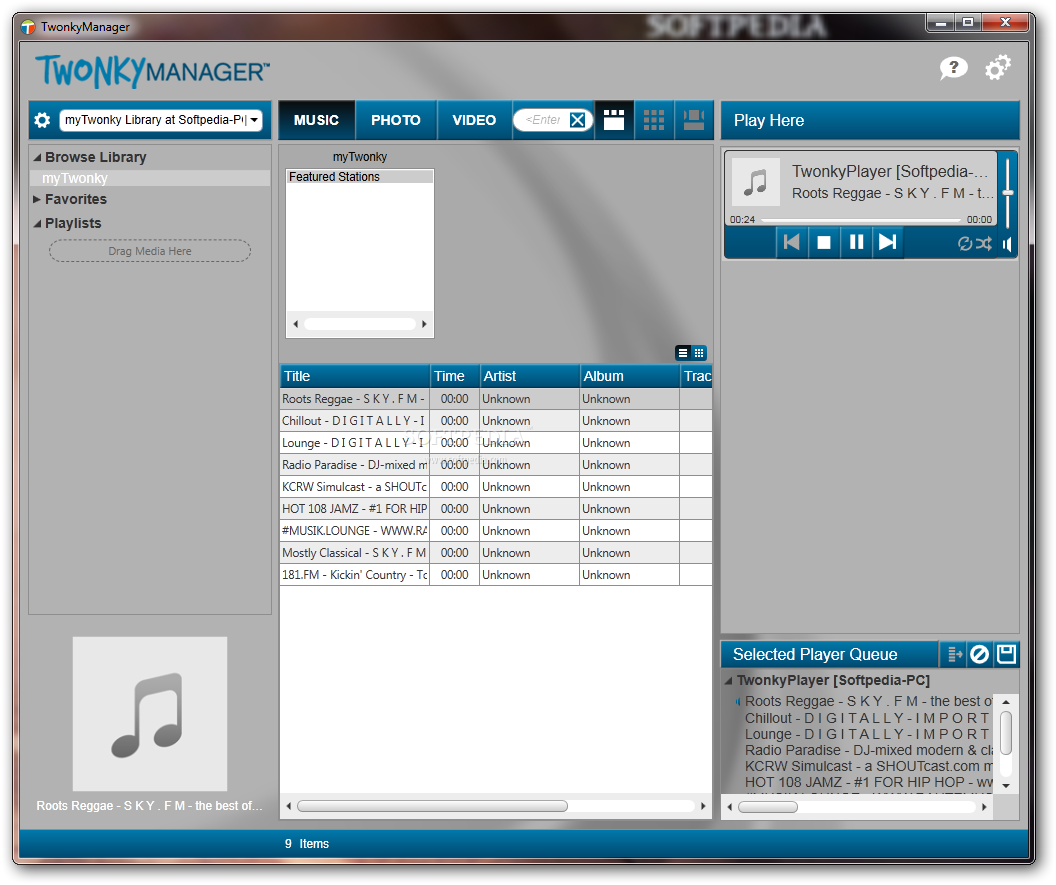
Task: Select the thumbnail grid layout icon
Action: [653, 120]
